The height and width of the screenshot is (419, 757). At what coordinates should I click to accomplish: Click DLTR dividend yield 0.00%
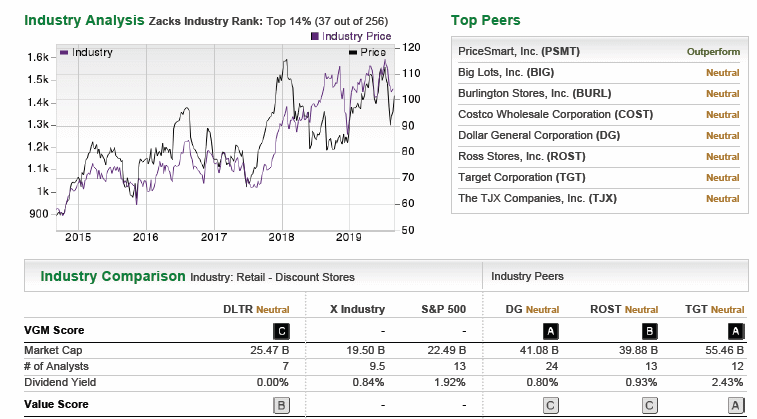(272, 382)
